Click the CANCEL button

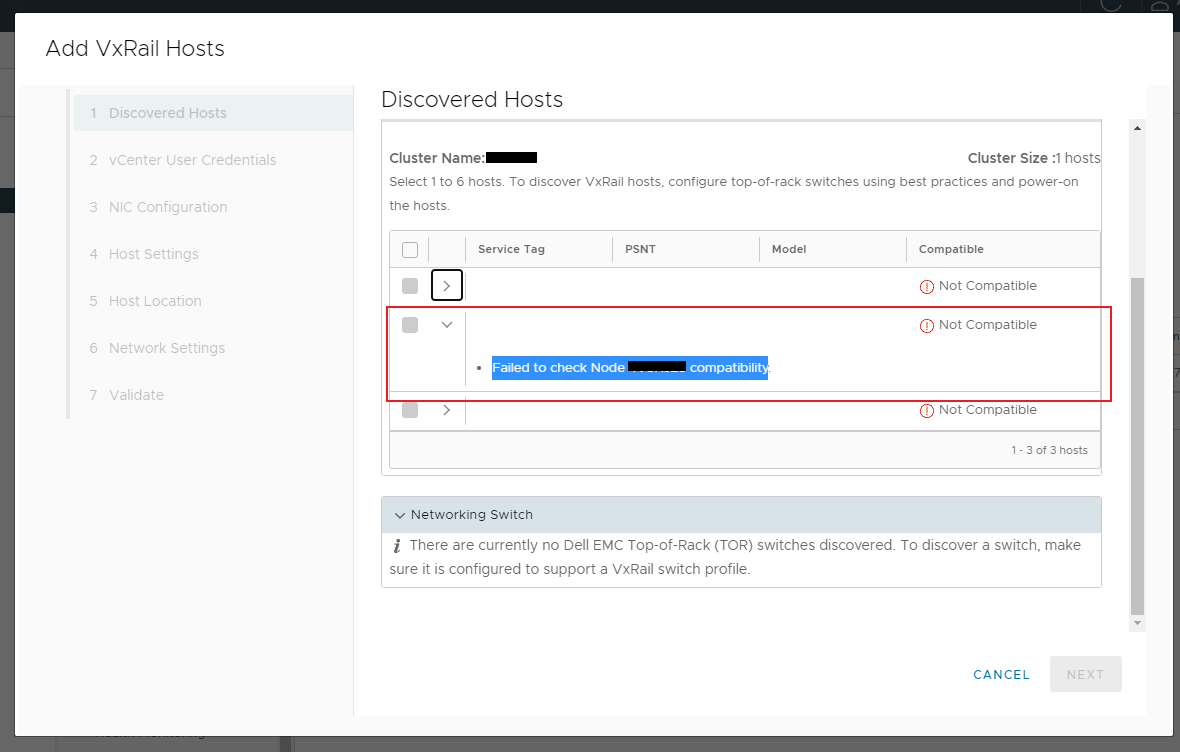1001,674
